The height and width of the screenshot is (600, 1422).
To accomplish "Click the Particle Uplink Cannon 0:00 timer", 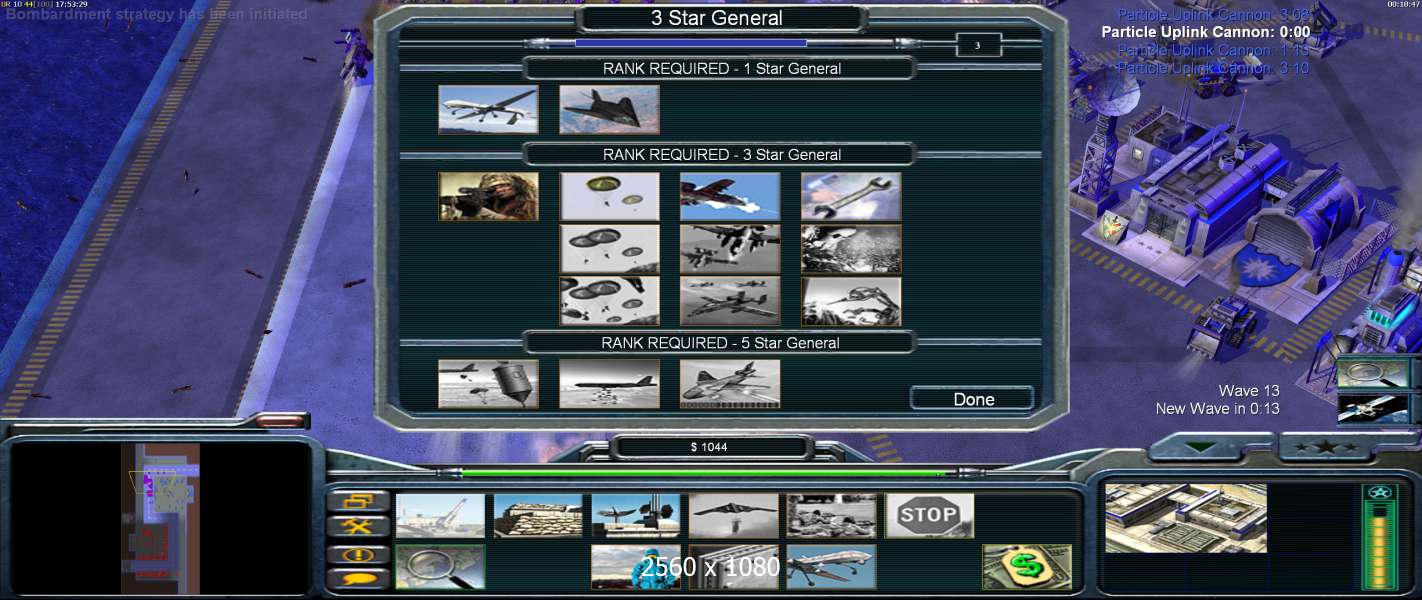I will point(1206,32).
